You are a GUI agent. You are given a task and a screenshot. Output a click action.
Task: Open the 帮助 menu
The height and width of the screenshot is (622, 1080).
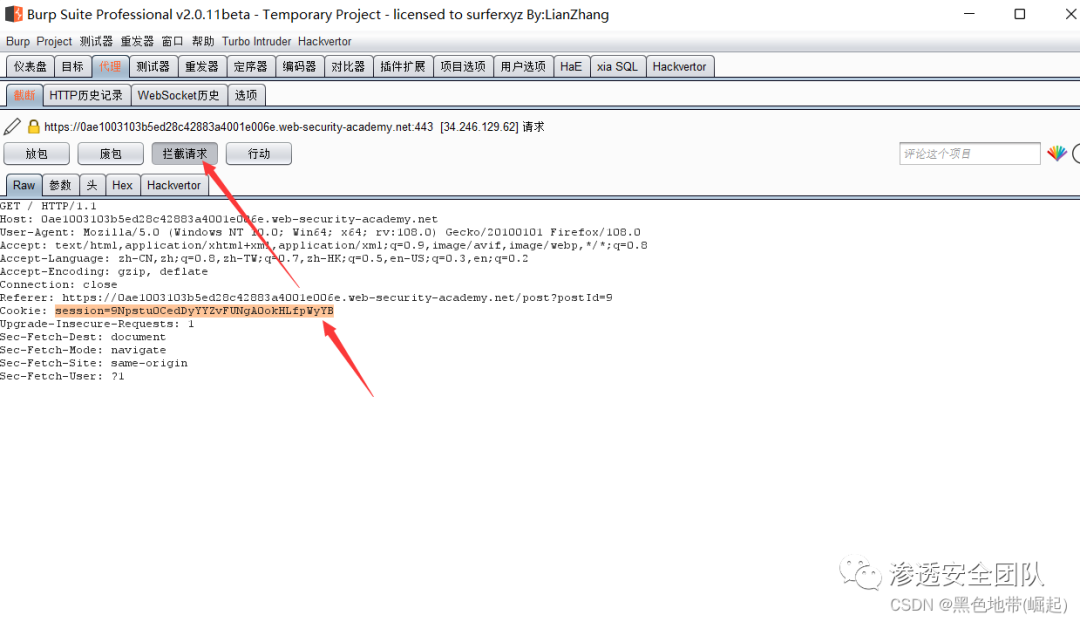pyautogui.click(x=202, y=41)
